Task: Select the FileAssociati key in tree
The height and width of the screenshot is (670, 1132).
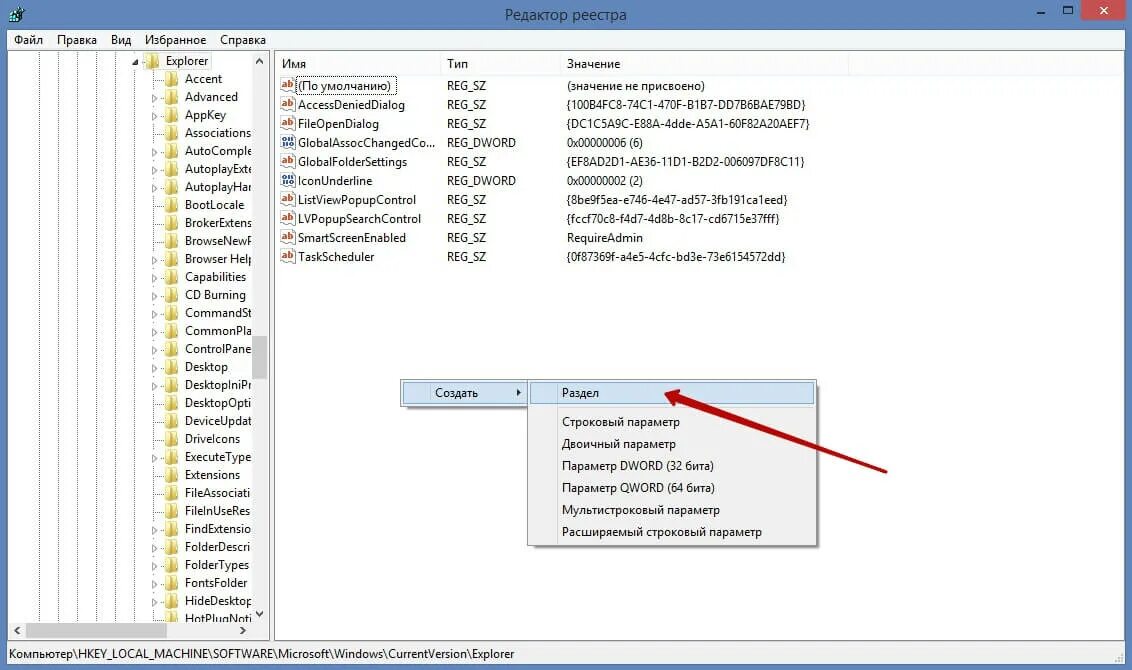Action: [x=217, y=493]
